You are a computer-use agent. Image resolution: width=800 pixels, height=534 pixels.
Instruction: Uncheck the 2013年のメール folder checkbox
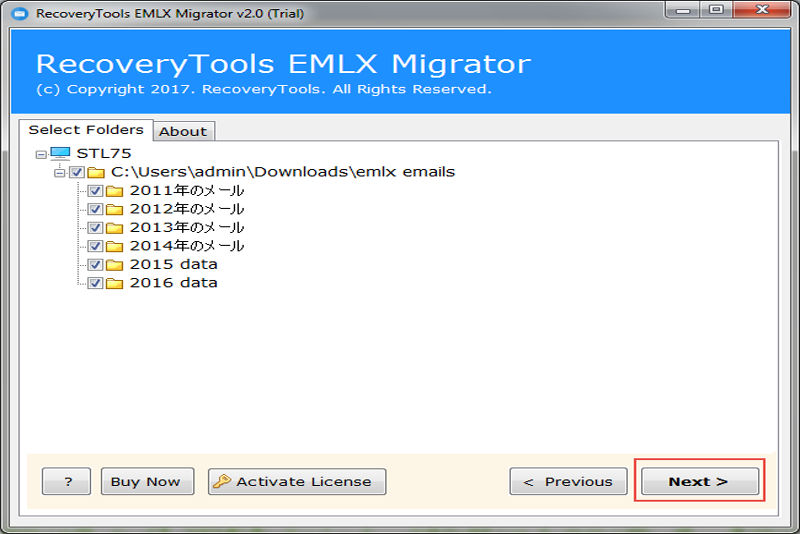pyautogui.click(x=95, y=227)
